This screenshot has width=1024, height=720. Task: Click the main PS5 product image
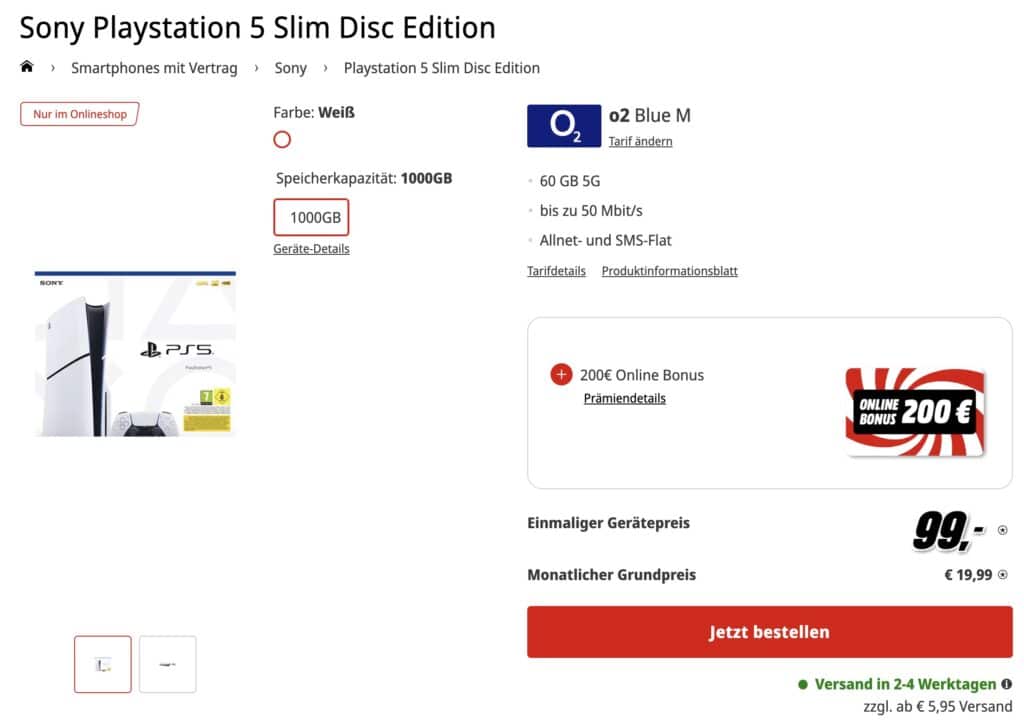point(135,353)
